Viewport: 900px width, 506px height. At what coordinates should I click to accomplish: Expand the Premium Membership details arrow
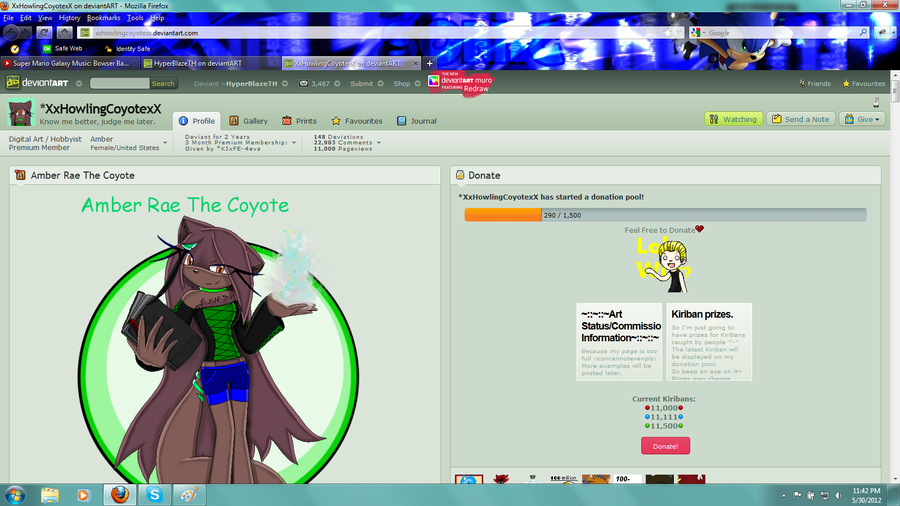[294, 143]
